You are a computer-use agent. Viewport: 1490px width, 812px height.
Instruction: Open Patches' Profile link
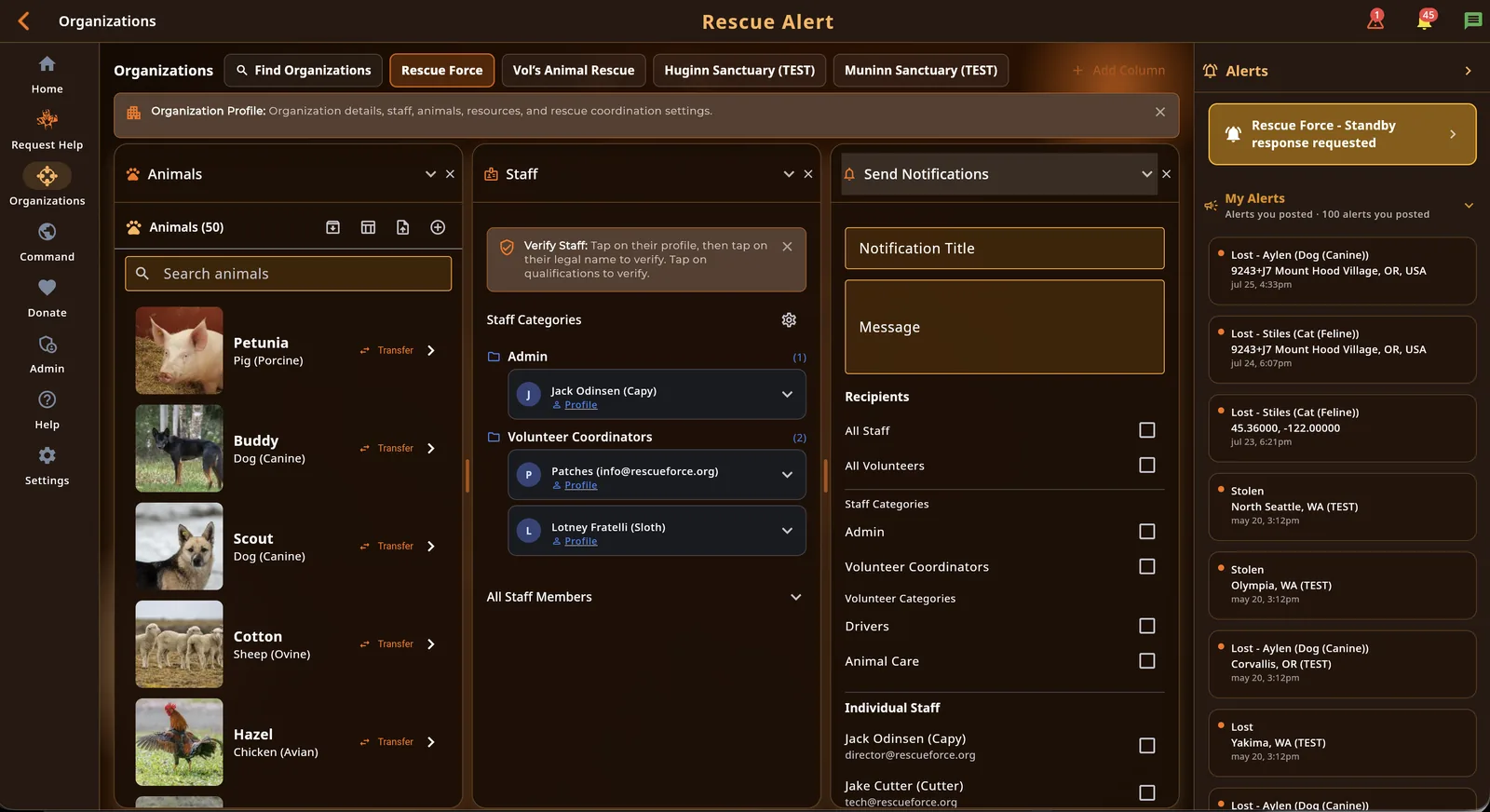click(x=580, y=485)
